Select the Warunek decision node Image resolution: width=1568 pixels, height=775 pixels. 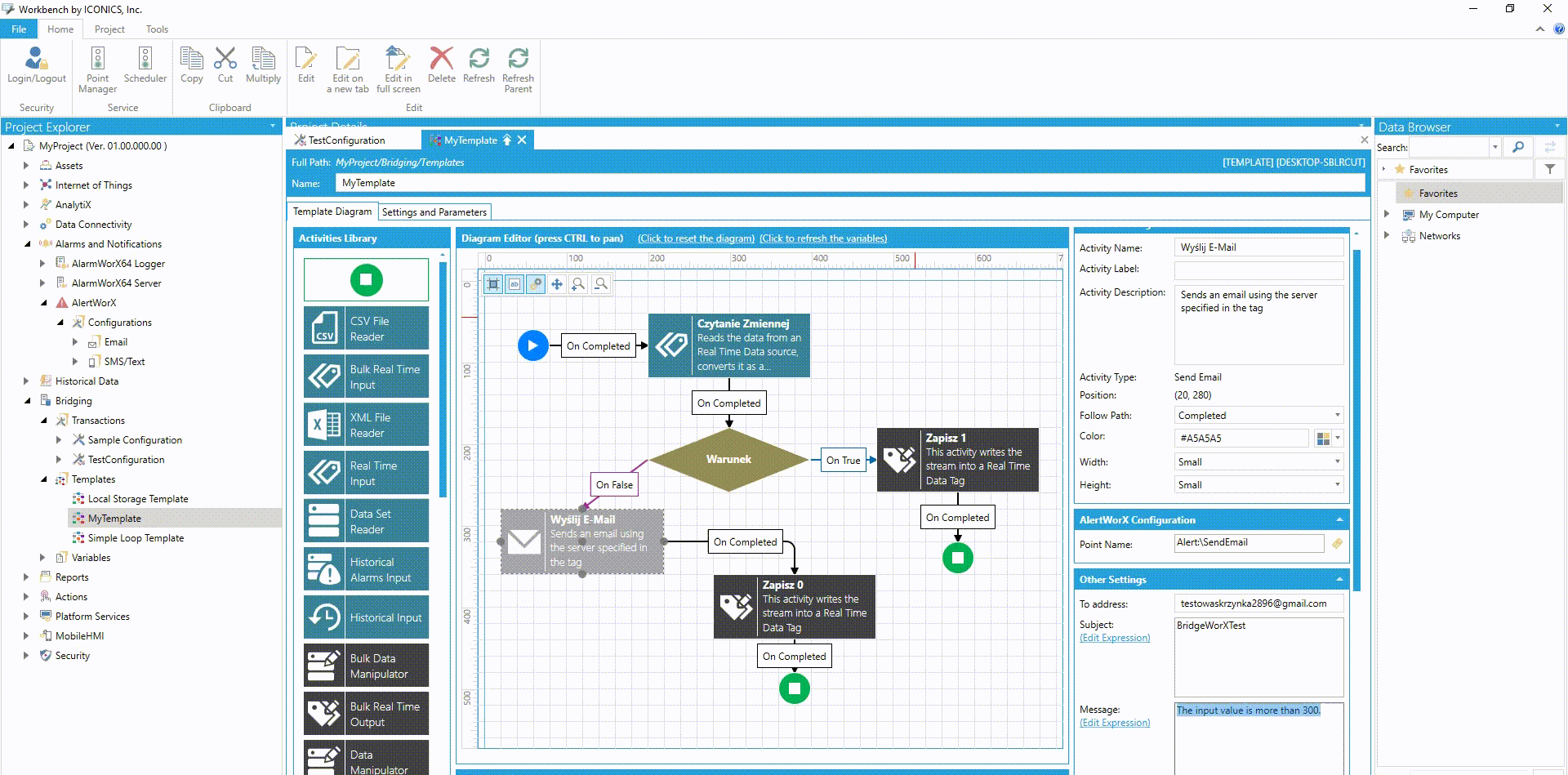pyautogui.click(x=728, y=459)
